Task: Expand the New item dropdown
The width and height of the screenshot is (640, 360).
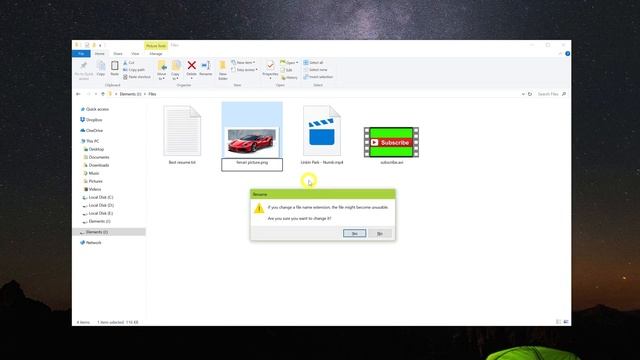Action: pyautogui.click(x=243, y=62)
